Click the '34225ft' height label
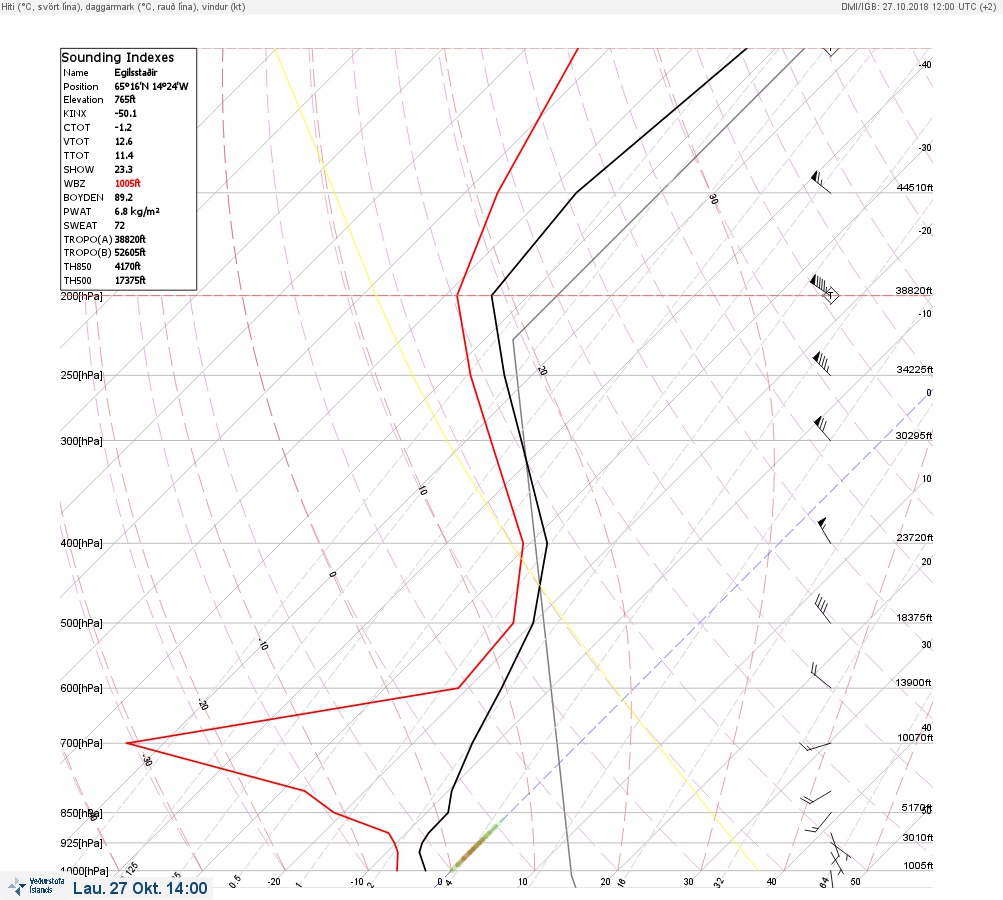The width and height of the screenshot is (1003, 900). point(915,370)
